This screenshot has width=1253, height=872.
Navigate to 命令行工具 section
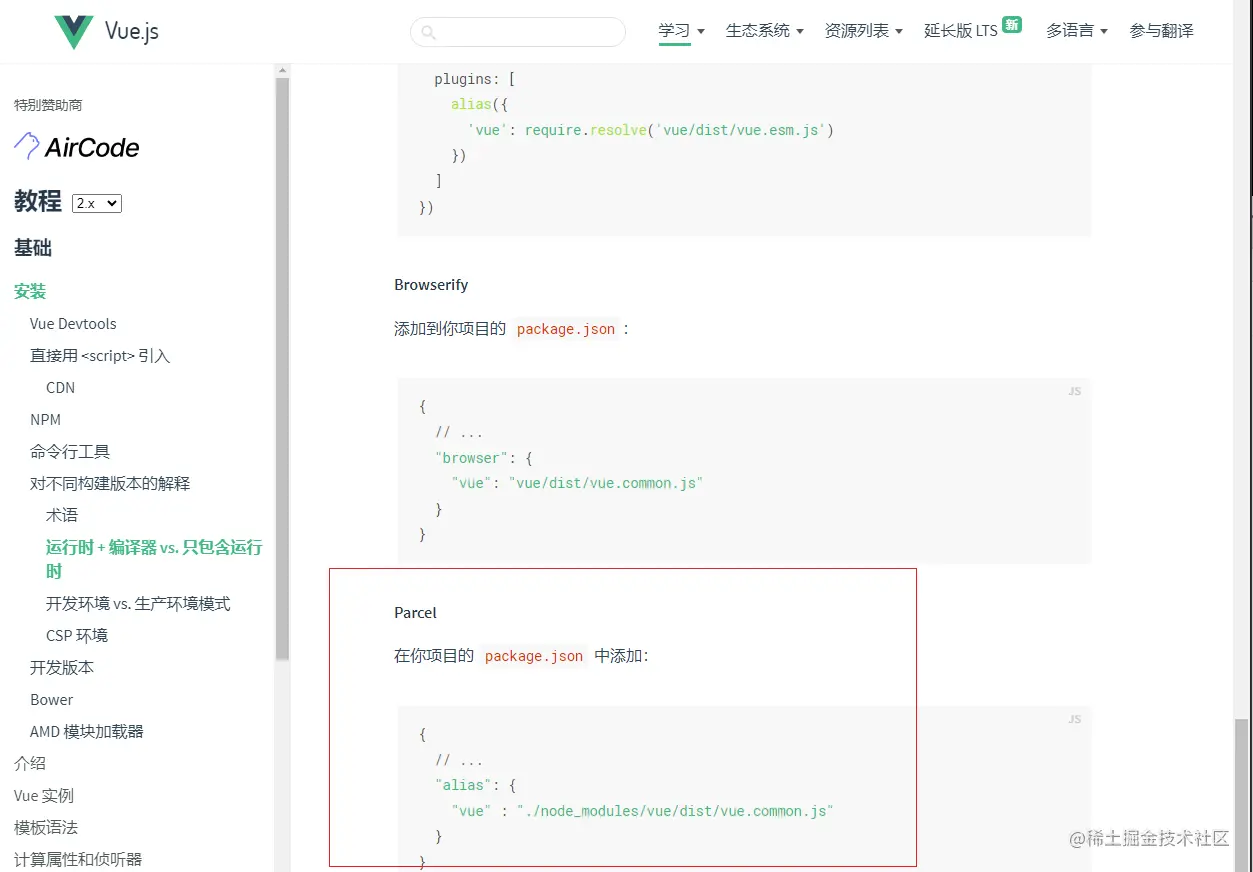coord(70,451)
